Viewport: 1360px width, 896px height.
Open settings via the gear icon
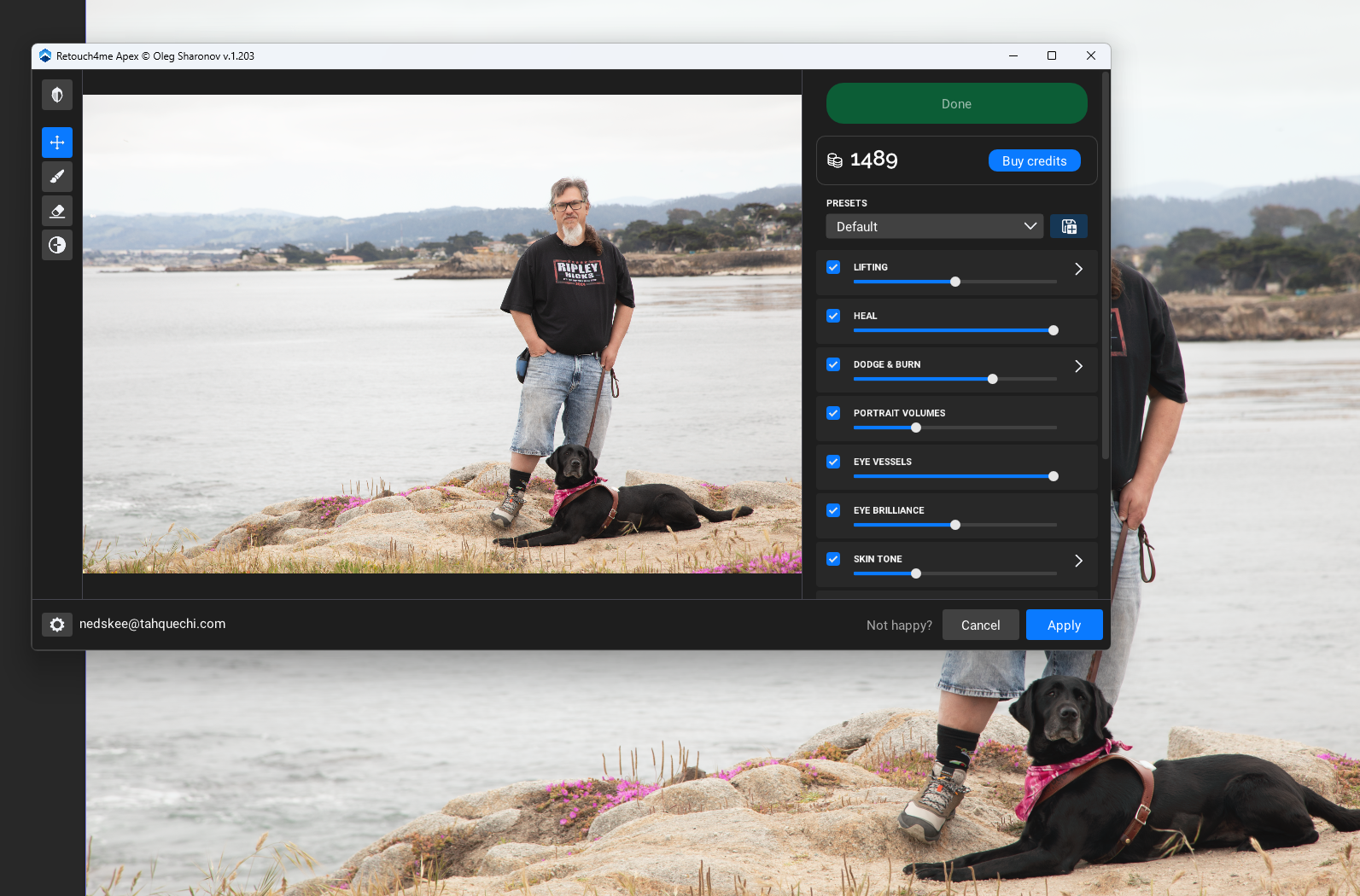57,625
